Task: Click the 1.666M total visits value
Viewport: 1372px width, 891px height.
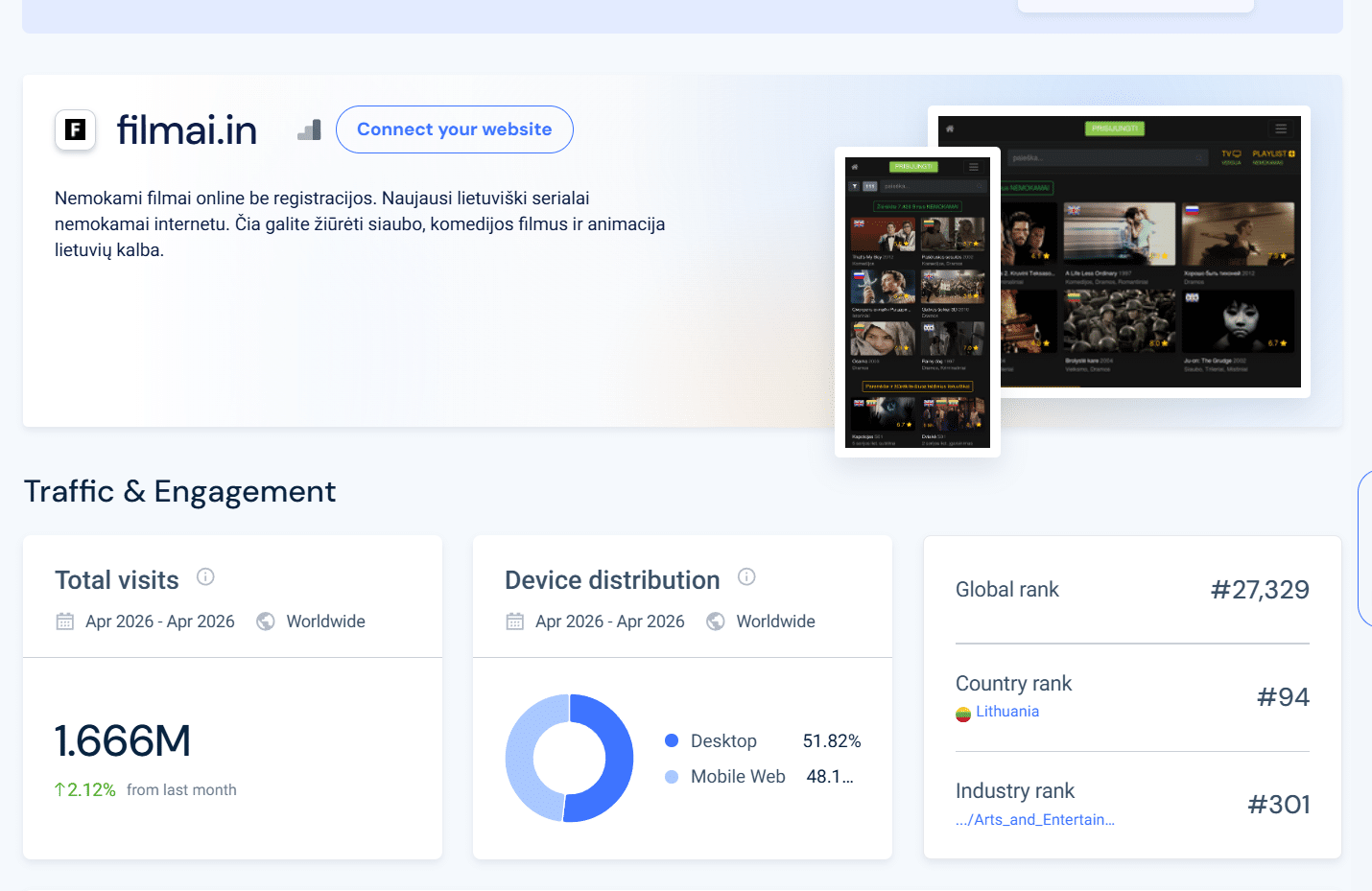Action: [123, 740]
